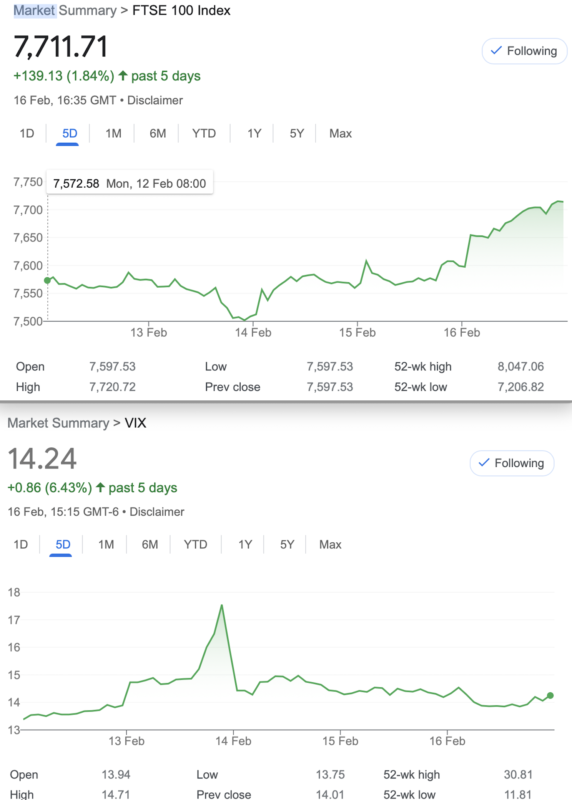Select the 5D tab on FTSE 100 chart
This screenshot has height=800, width=572.
click(69, 134)
